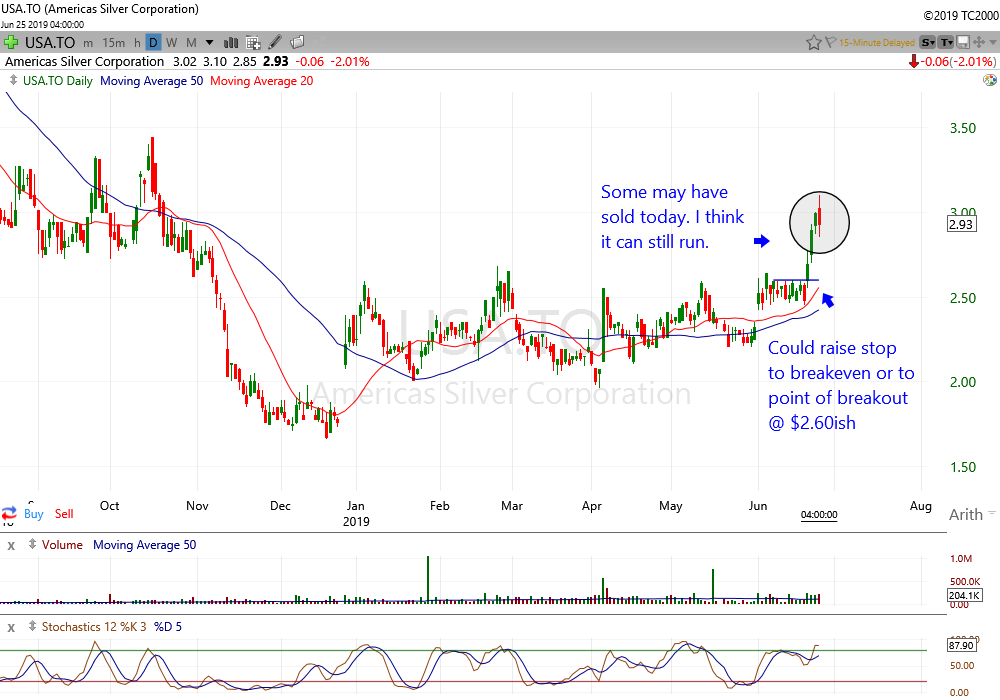Image resolution: width=1000 pixels, height=700 pixels.
Task: Open the S dropdown button
Action: coord(928,43)
